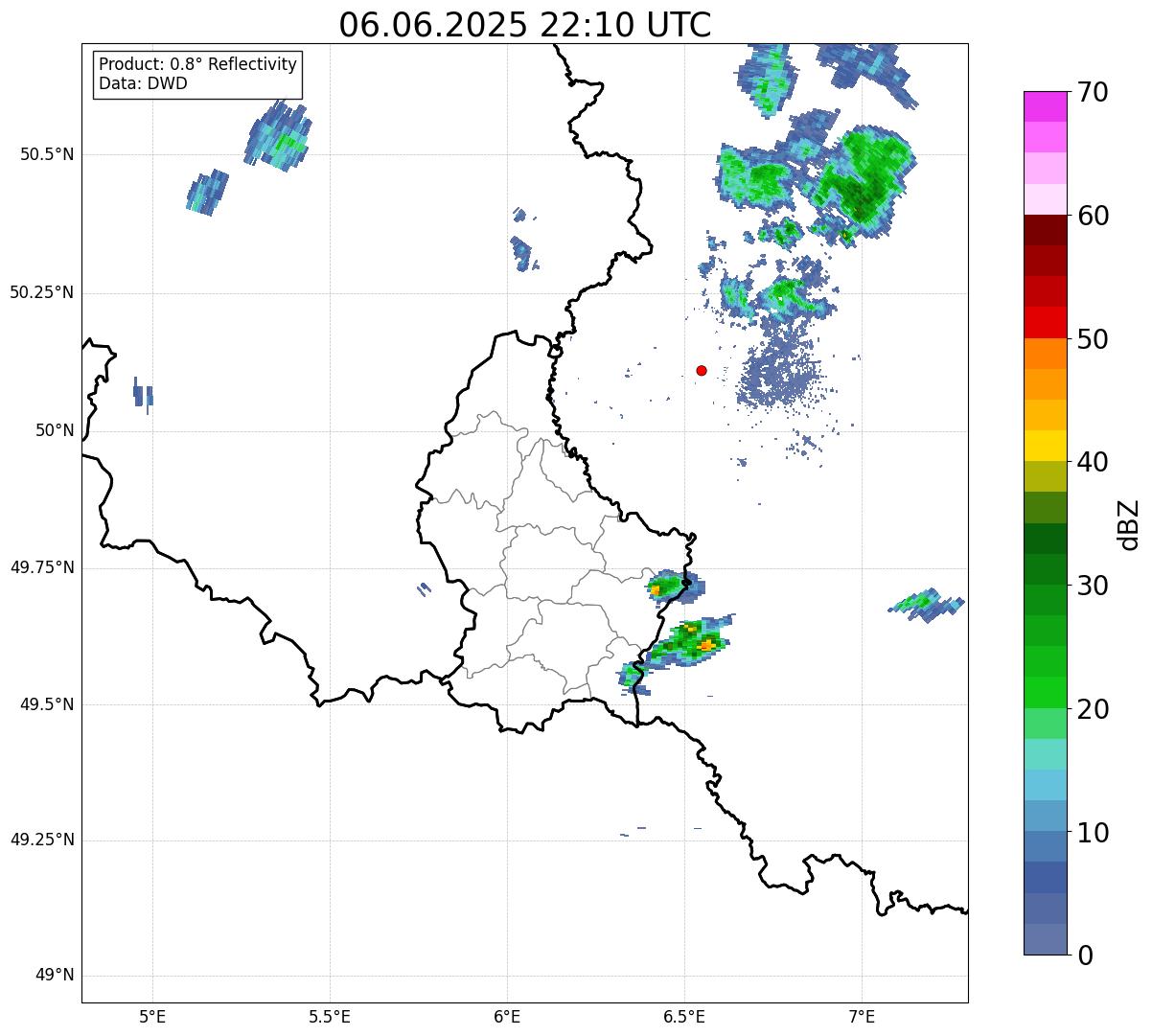Viewport: 1152px width, 1036px height.
Task: Click the isolated echo near 5.35°E 50.5°N
Action: pos(278,136)
